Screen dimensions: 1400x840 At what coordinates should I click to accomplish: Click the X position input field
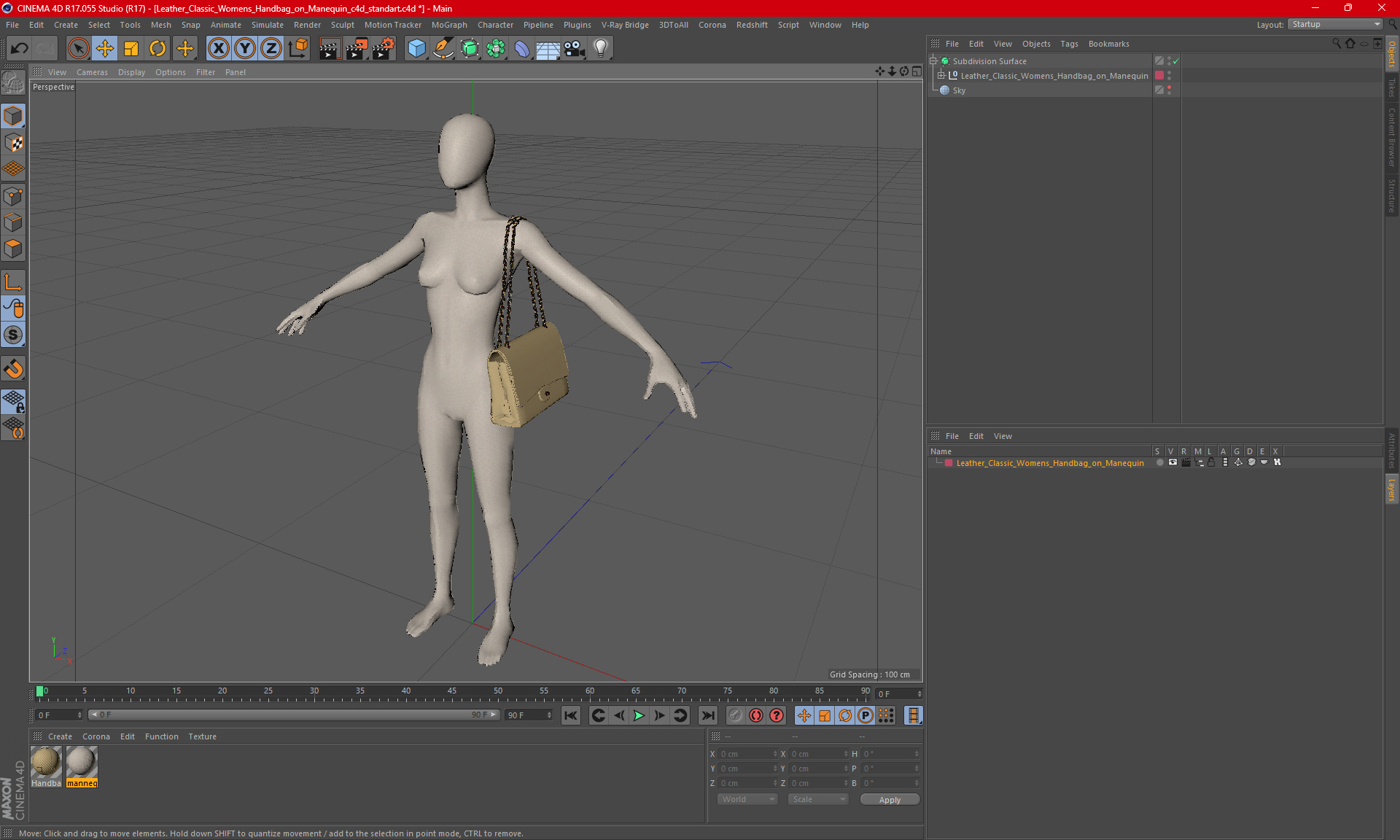point(747,754)
